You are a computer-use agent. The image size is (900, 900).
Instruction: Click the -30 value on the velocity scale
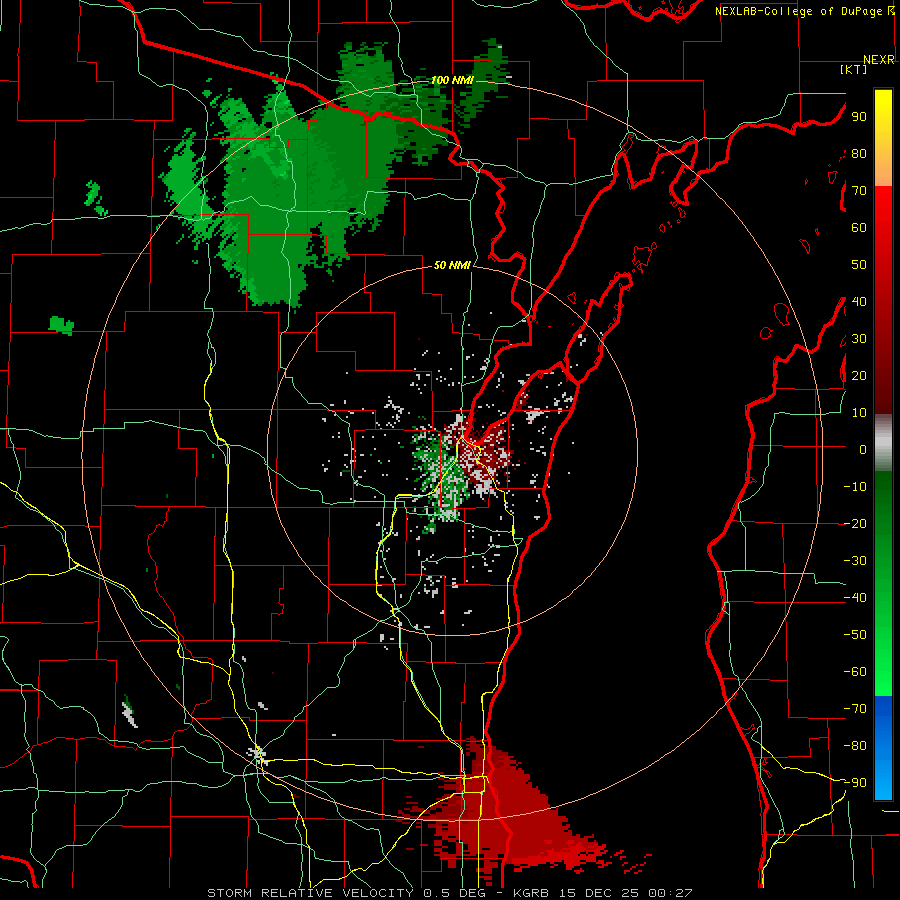(x=855, y=561)
